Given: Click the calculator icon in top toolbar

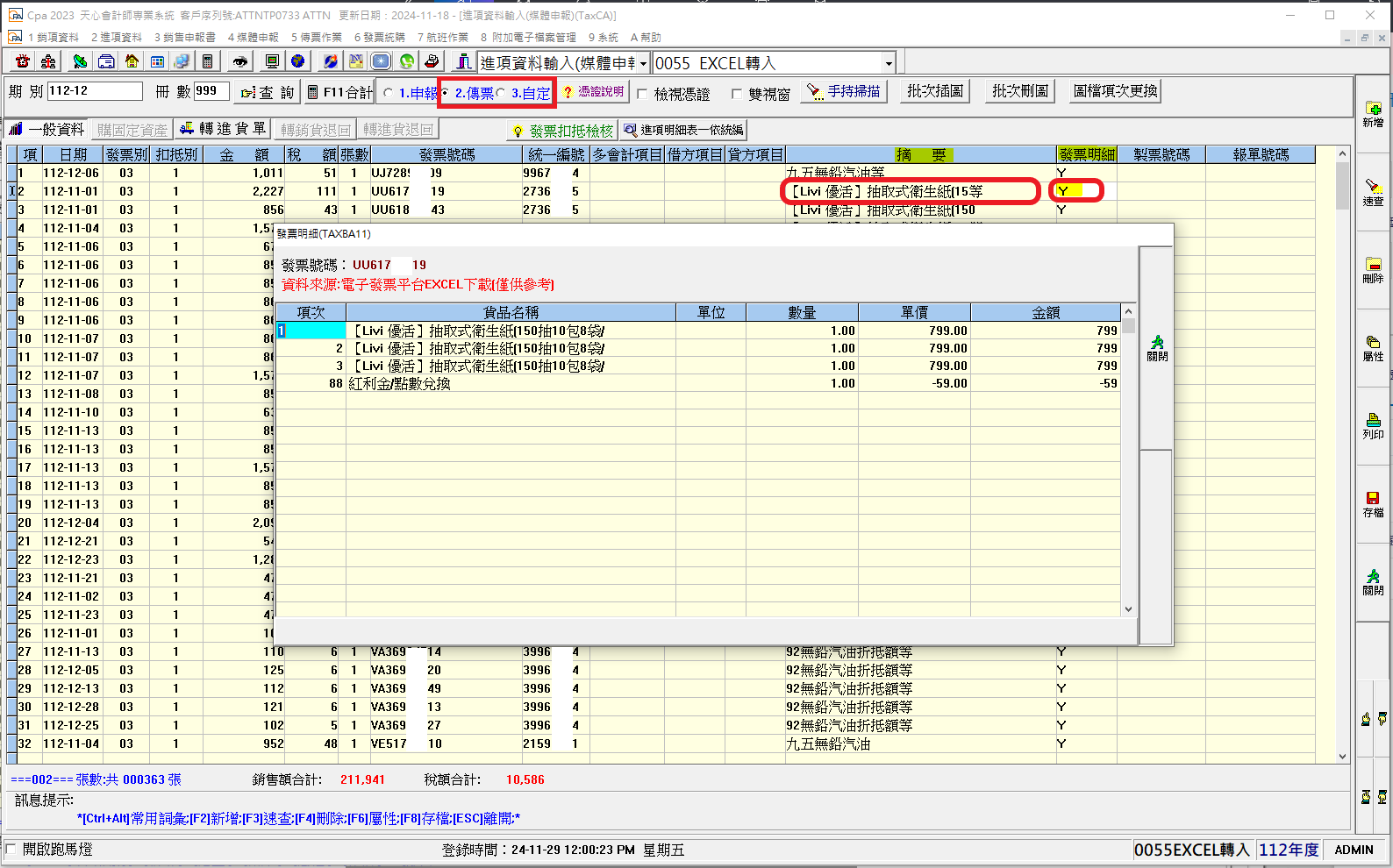Looking at the screenshot, I should click(x=207, y=61).
